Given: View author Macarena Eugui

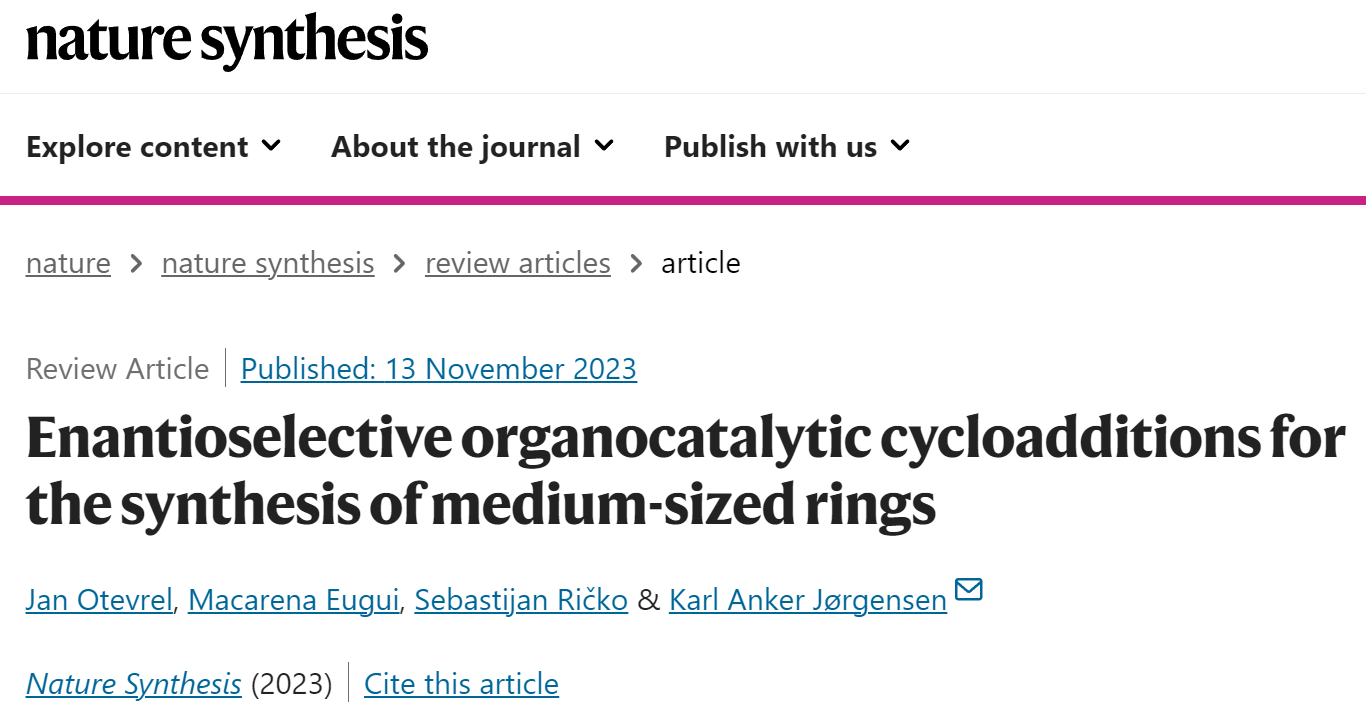Looking at the screenshot, I should pyautogui.click(x=293, y=600).
